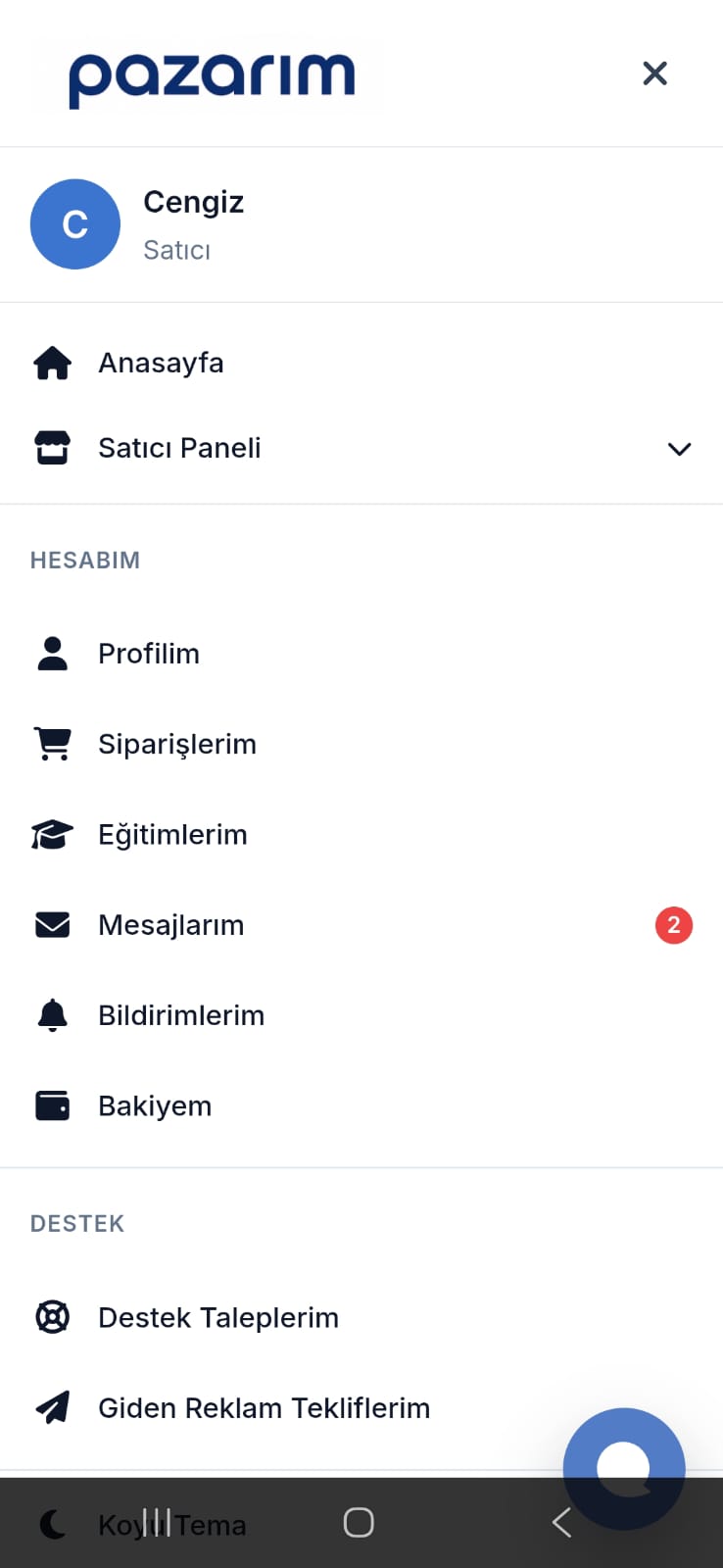Image resolution: width=723 pixels, height=1568 pixels.
Task: Tap the shopping cart icon for Siparişlerim
Action: pos(53,744)
